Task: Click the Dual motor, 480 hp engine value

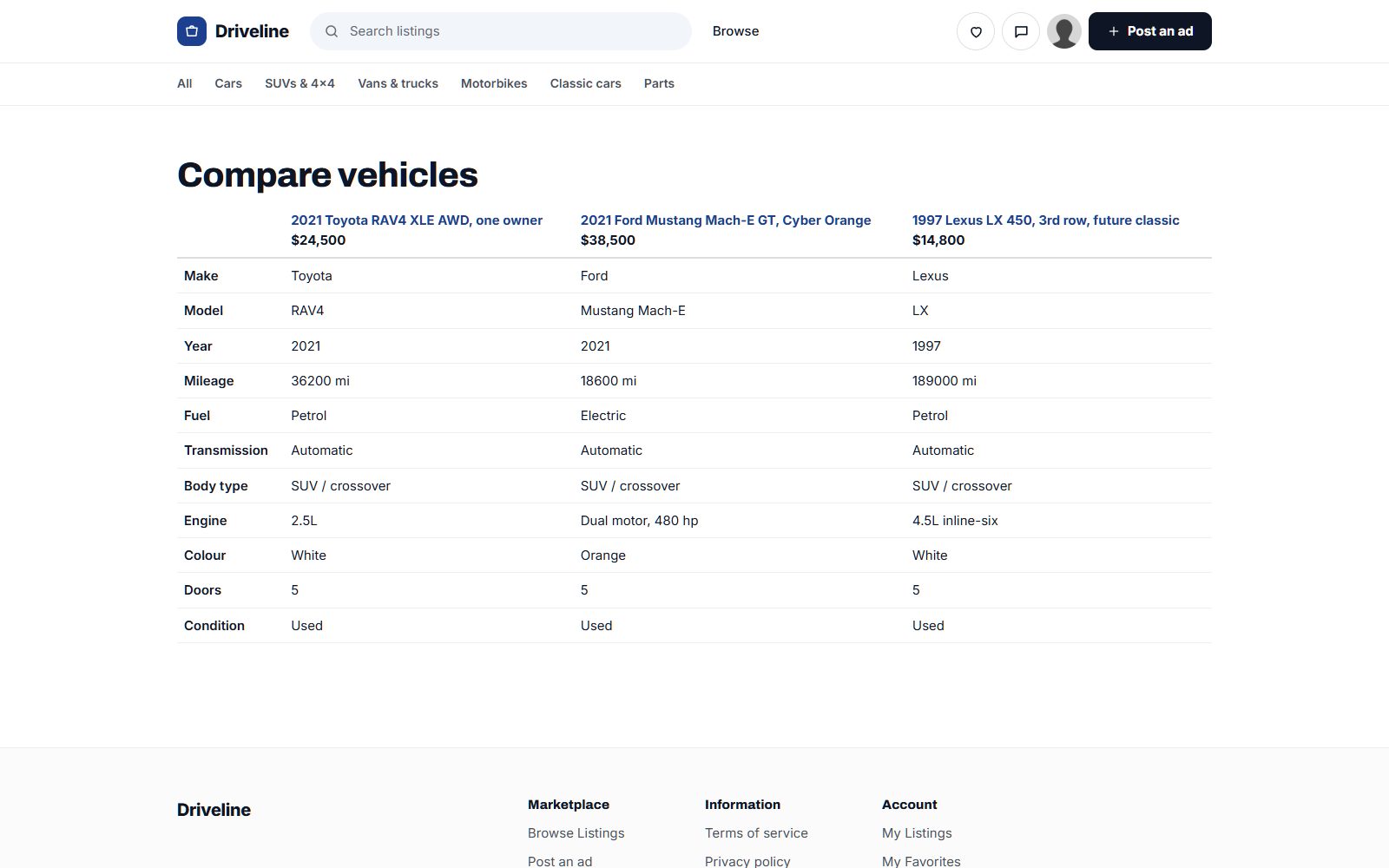Action: point(640,521)
